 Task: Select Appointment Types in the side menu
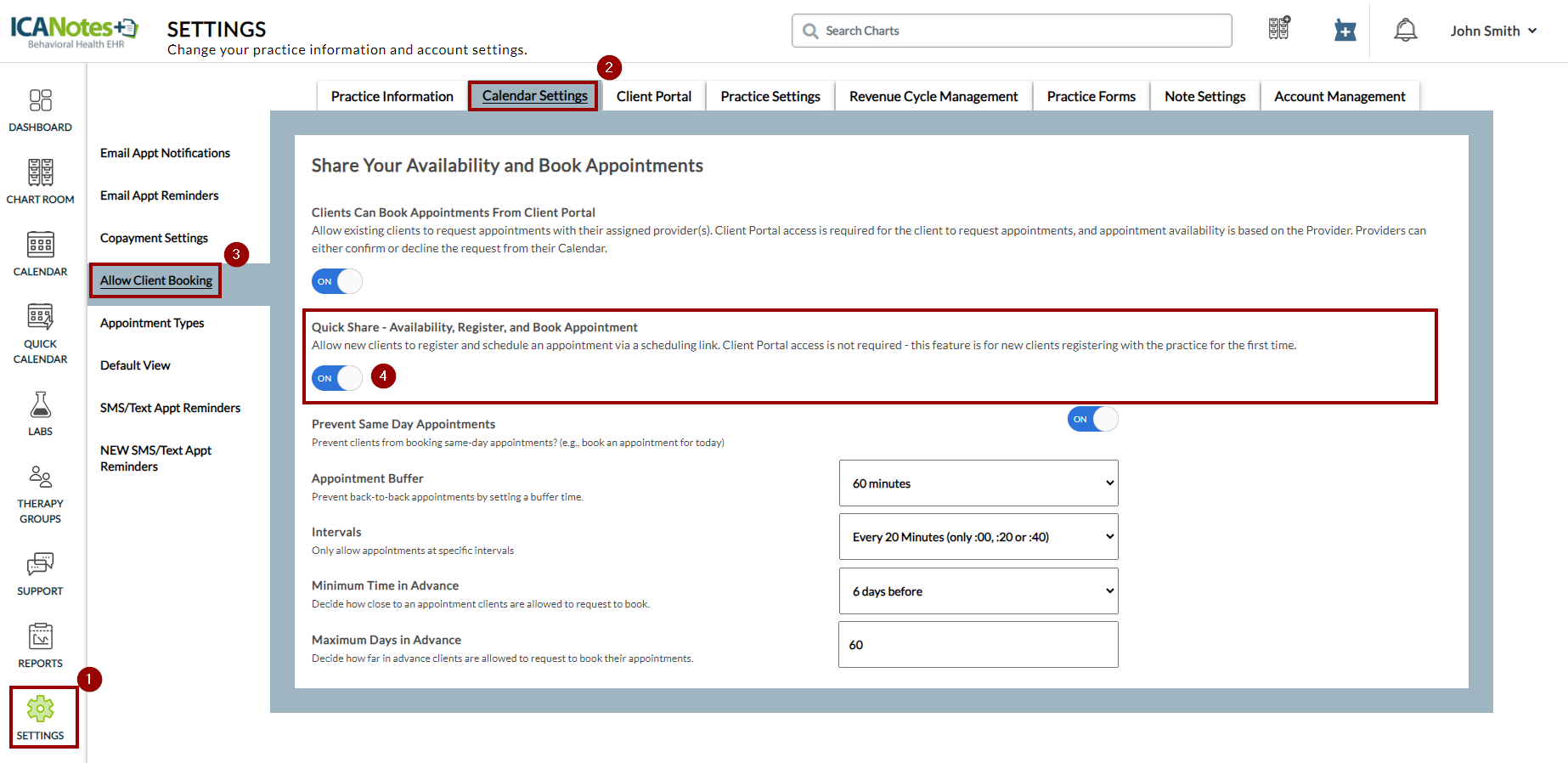click(x=152, y=323)
